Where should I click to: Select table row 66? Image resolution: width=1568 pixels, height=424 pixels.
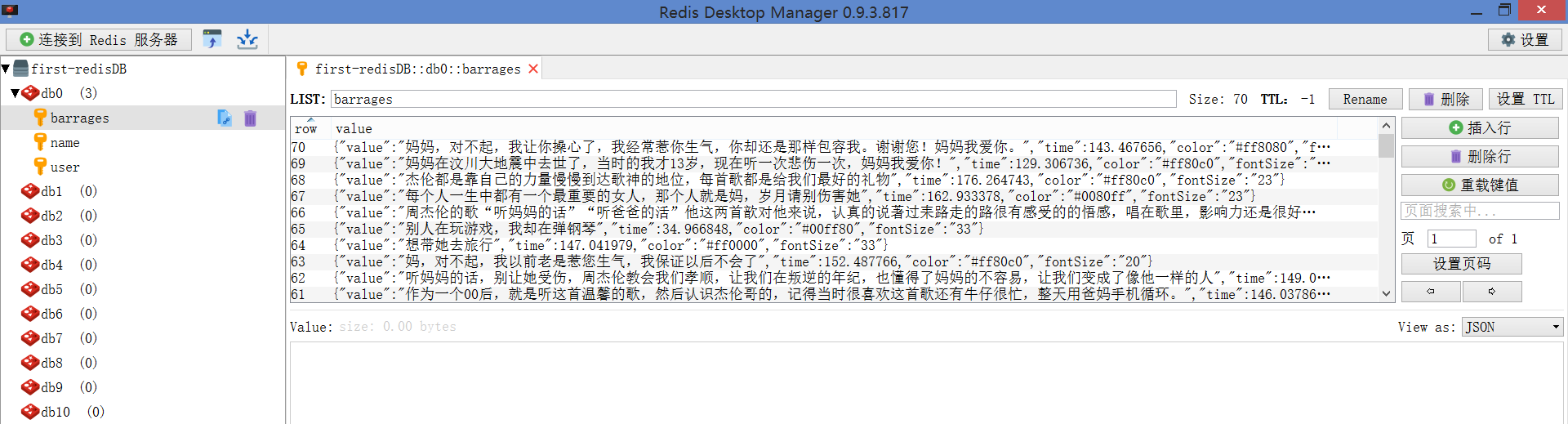834,212
